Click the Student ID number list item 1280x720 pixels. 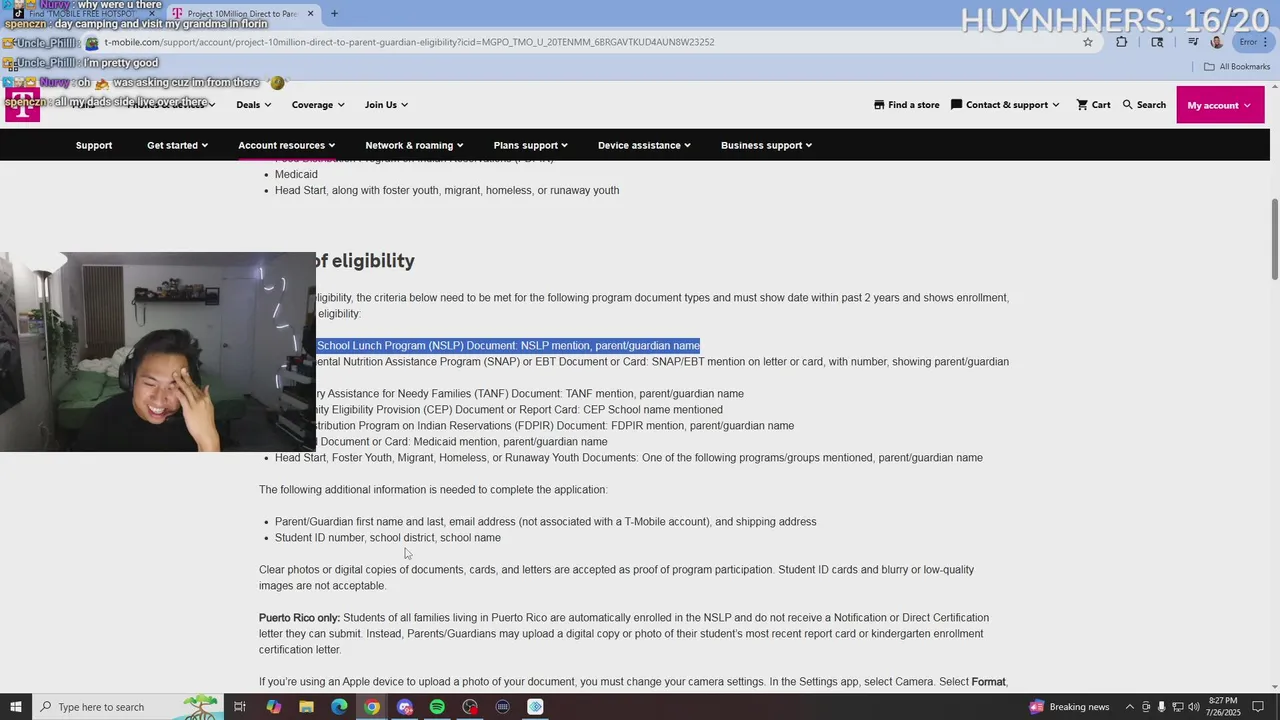click(388, 538)
